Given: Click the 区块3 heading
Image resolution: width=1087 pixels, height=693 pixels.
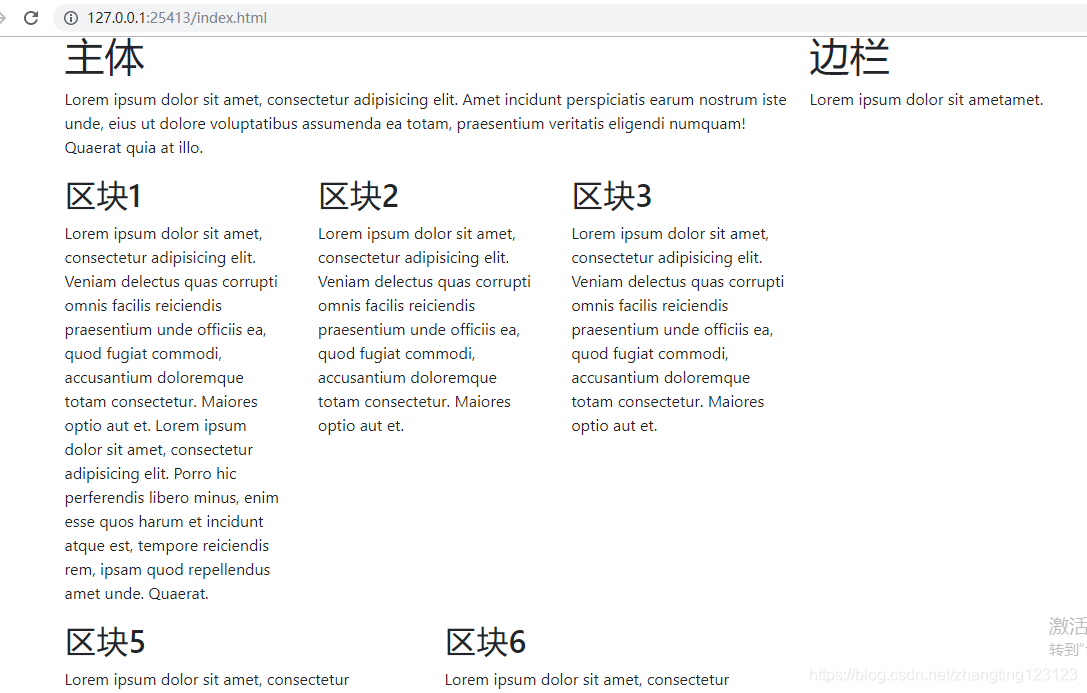Looking at the screenshot, I should click(x=611, y=196).
